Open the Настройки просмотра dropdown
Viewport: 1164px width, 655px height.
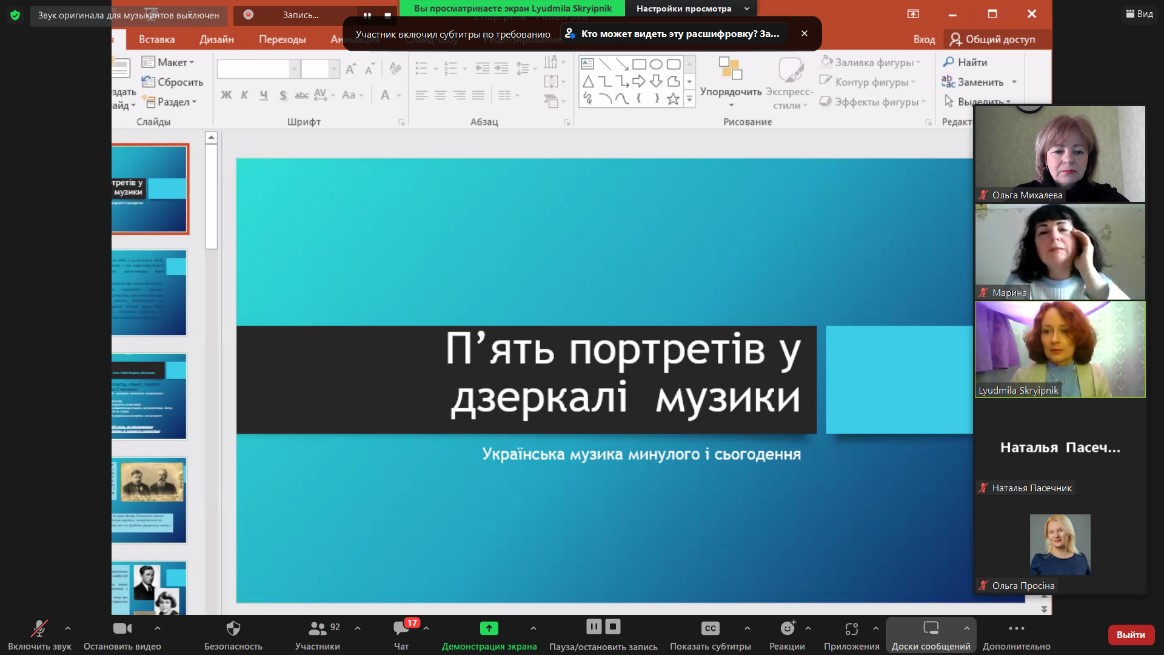692,8
